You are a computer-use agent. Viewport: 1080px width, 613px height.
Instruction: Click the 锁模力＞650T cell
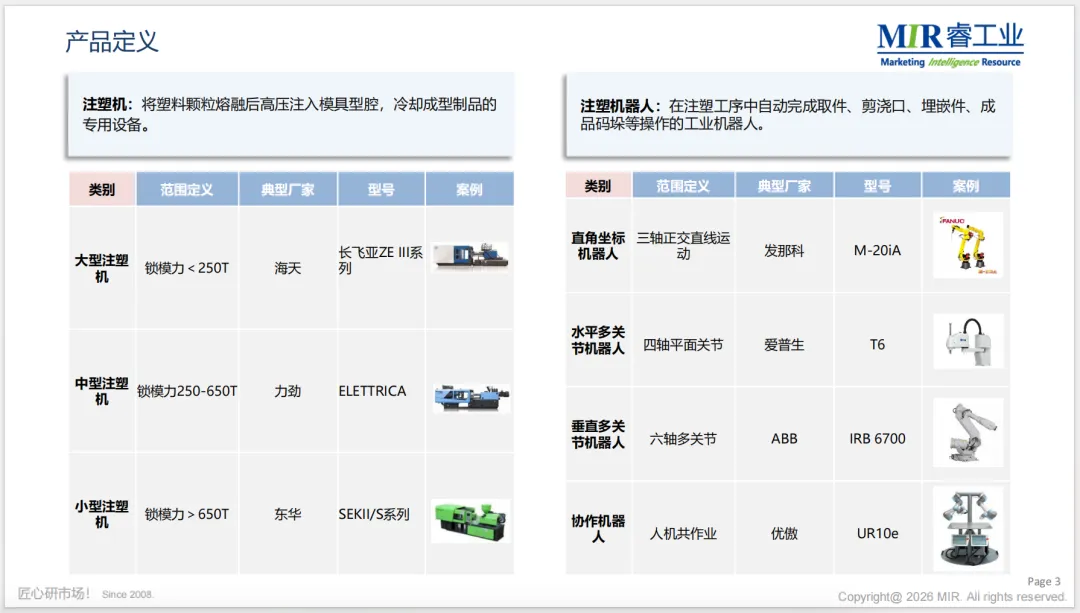(187, 514)
